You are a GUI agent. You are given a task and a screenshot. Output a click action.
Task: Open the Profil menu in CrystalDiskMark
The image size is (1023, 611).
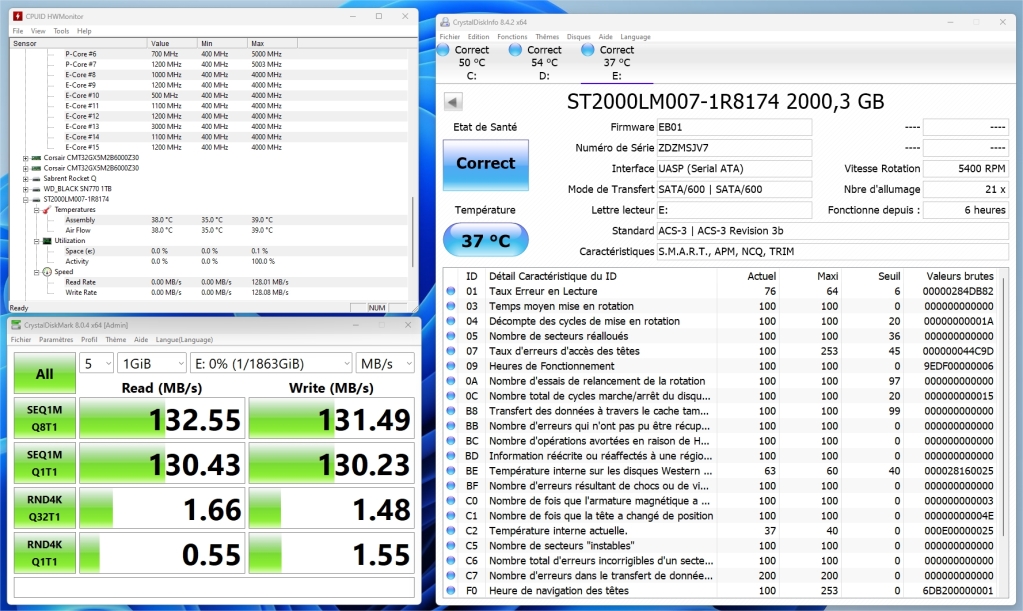(89, 339)
